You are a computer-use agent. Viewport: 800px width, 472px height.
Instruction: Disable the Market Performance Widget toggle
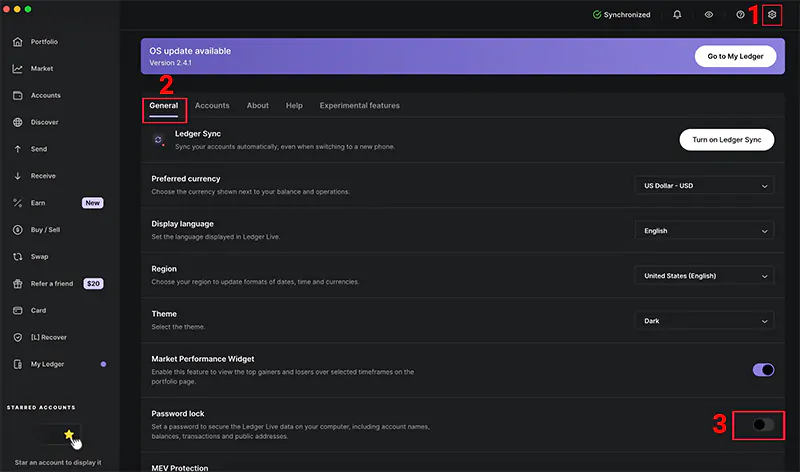tap(763, 370)
